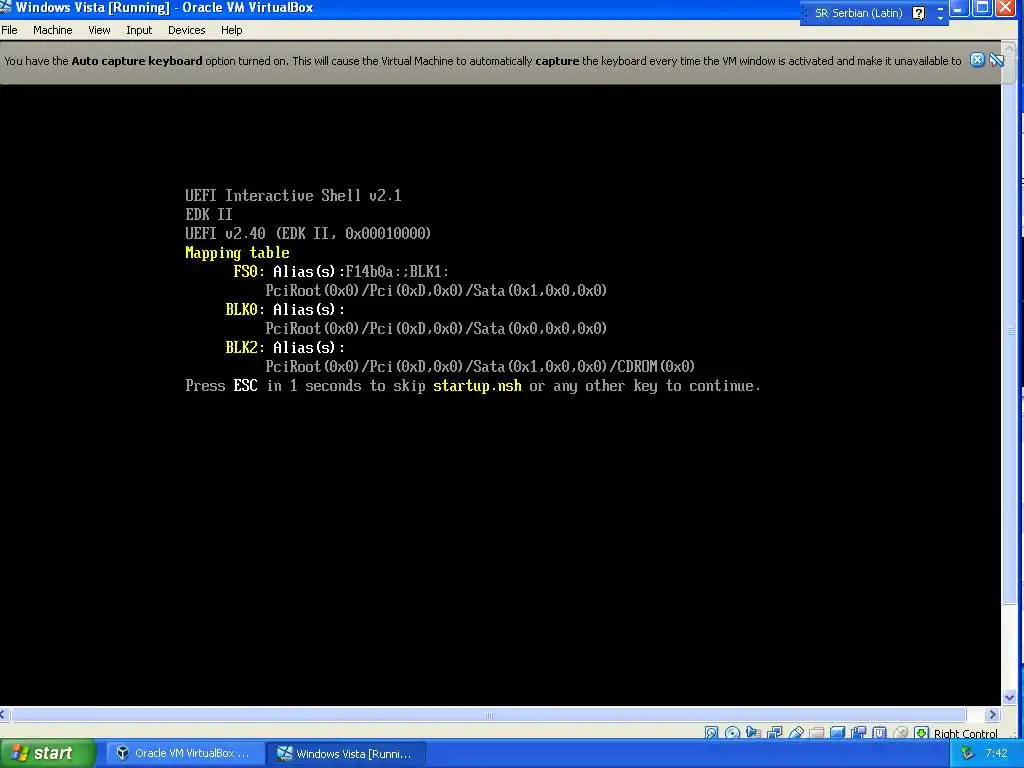This screenshot has height=768, width=1024.
Task: Select the Windows Vista [Running] taskbar button
Action: (347, 753)
